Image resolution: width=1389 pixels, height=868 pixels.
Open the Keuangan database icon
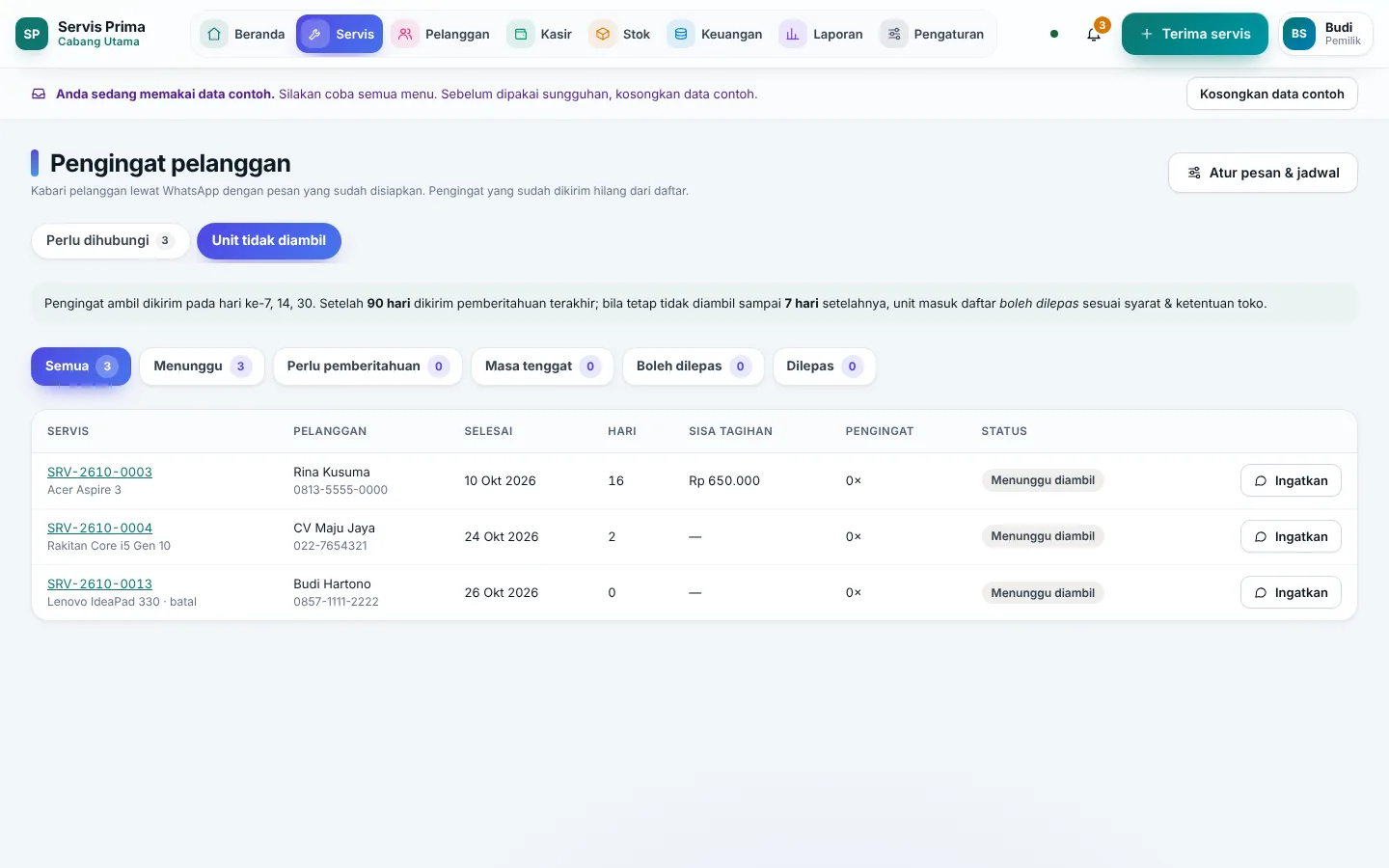pyautogui.click(x=681, y=34)
